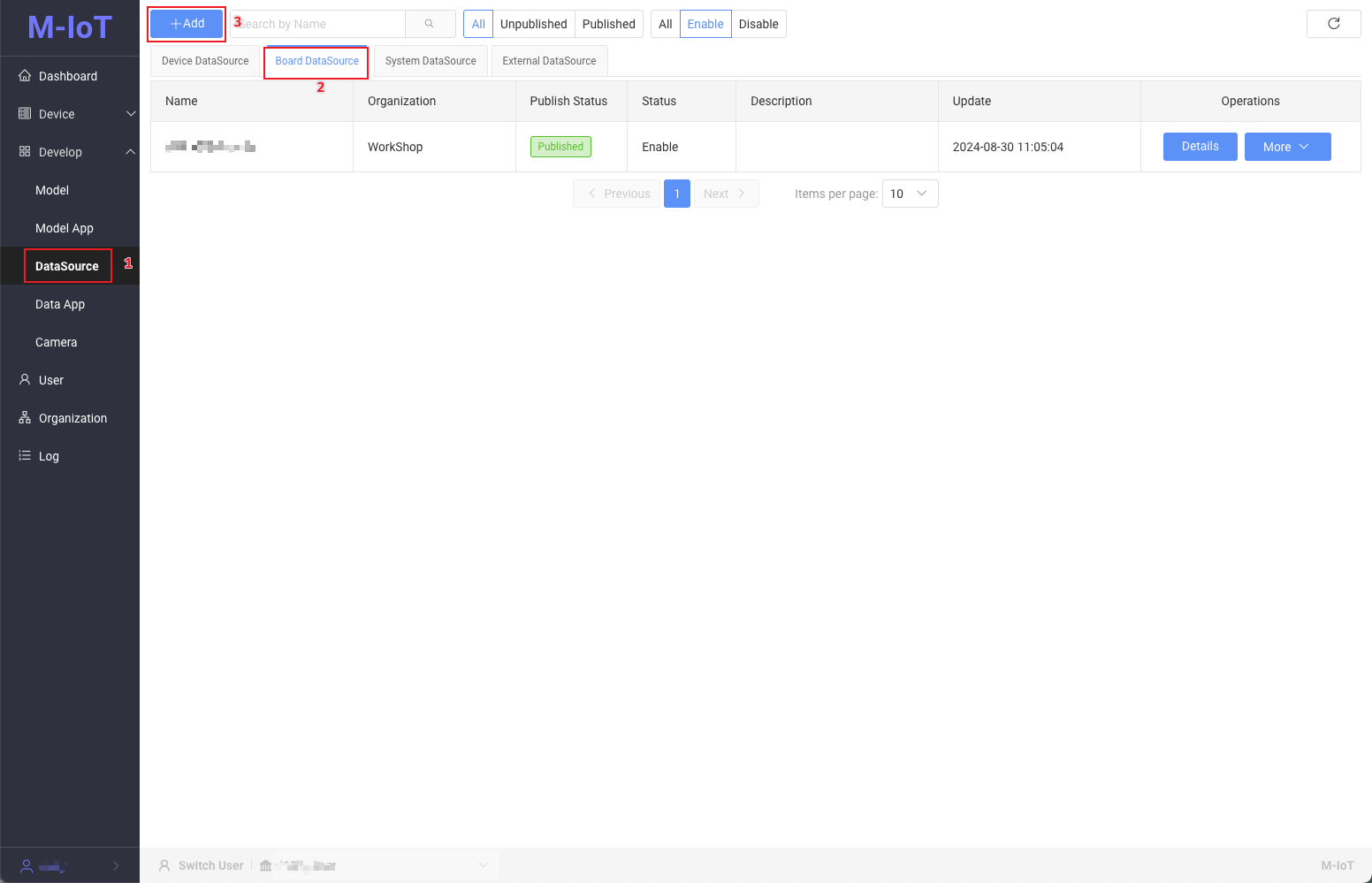
Task: Click the profile avatar icon at bottom-left
Action: (27, 866)
